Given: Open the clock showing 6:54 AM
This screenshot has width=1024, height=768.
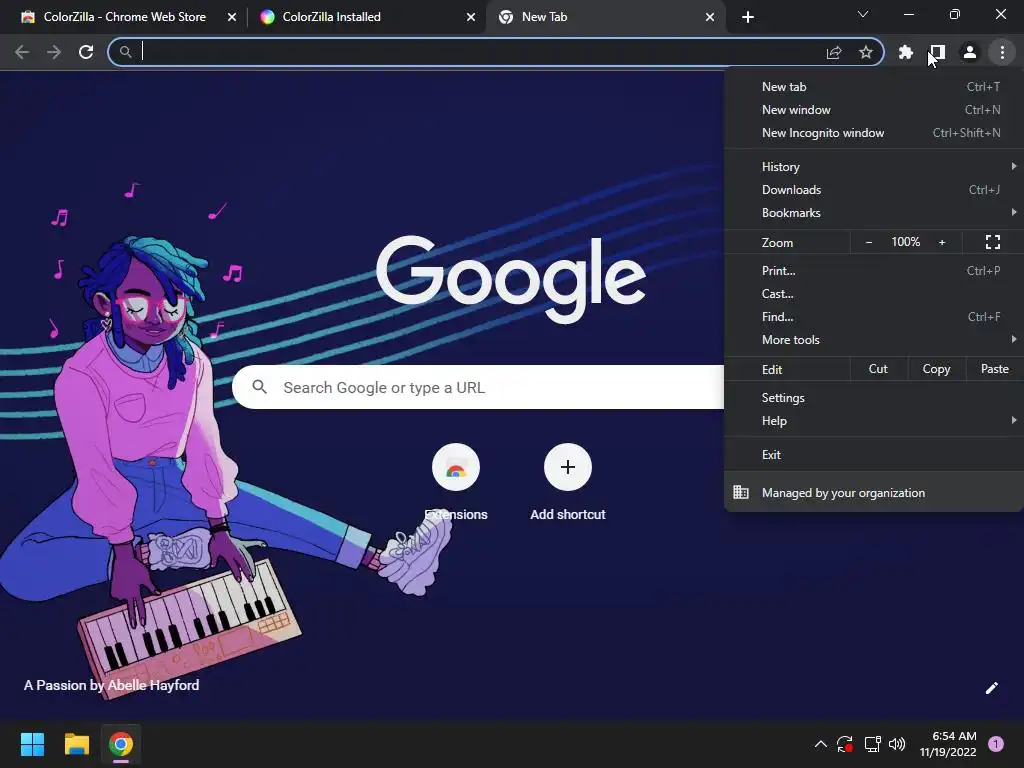Looking at the screenshot, I should coord(948,744).
